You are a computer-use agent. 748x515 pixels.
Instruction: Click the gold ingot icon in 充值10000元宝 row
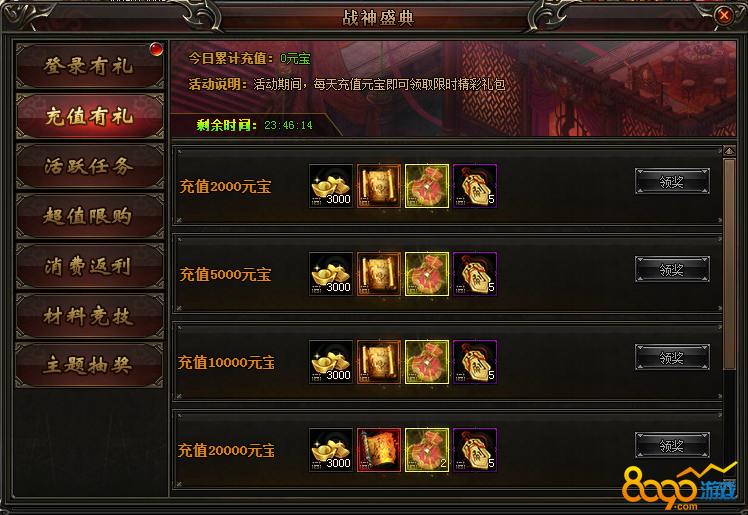(x=331, y=362)
